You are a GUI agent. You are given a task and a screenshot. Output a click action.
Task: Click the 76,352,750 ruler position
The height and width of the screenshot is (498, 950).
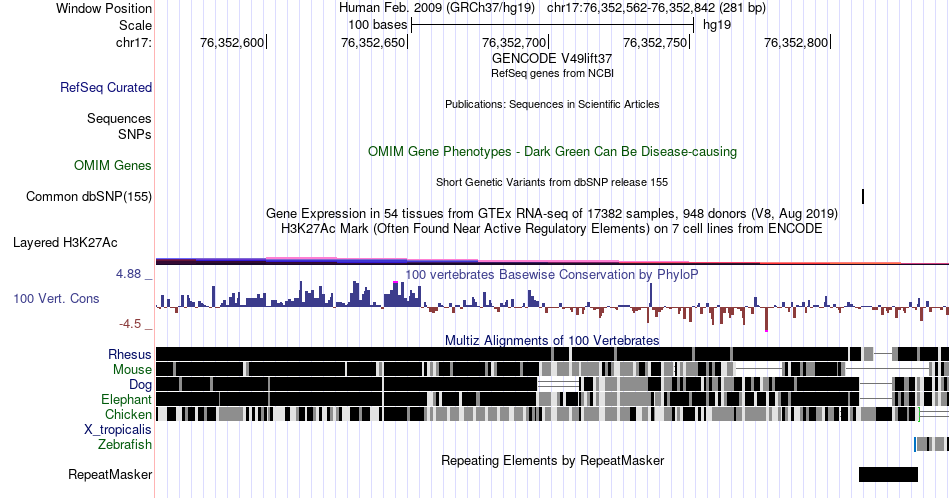pyautogui.click(x=655, y=42)
